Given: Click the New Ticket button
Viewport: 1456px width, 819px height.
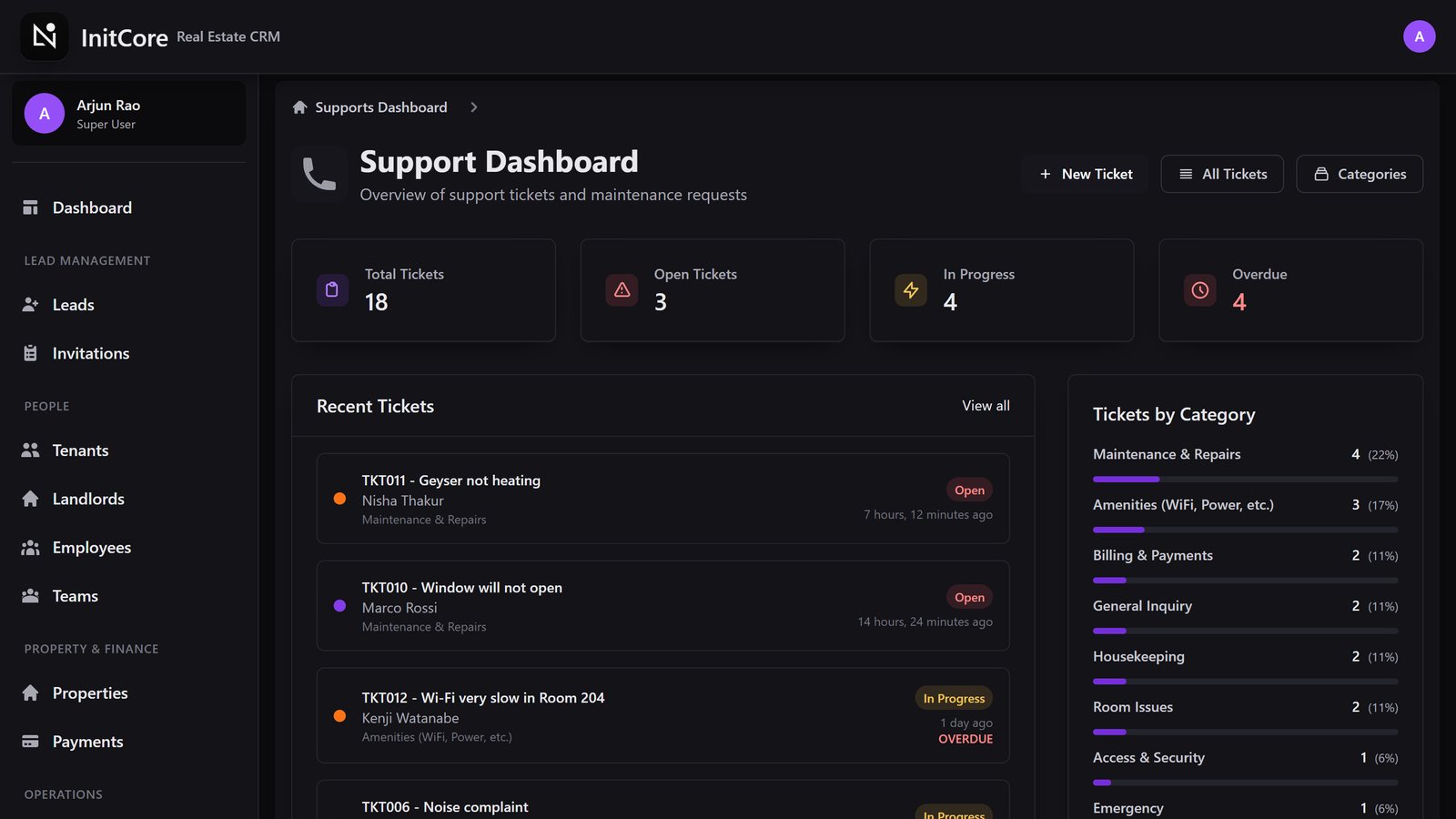Looking at the screenshot, I should pyautogui.click(x=1086, y=174).
